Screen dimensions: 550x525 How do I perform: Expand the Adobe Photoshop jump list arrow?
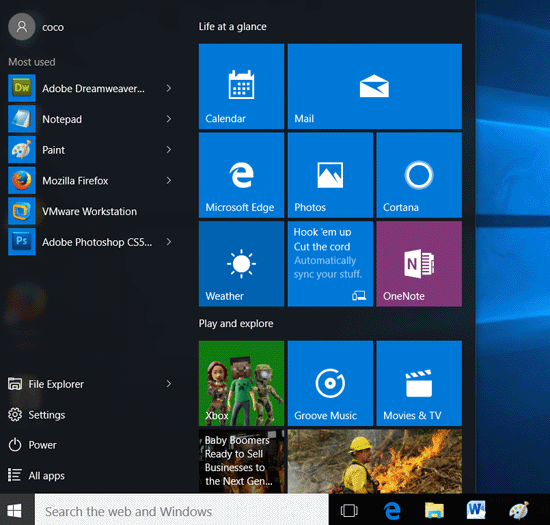(x=169, y=242)
